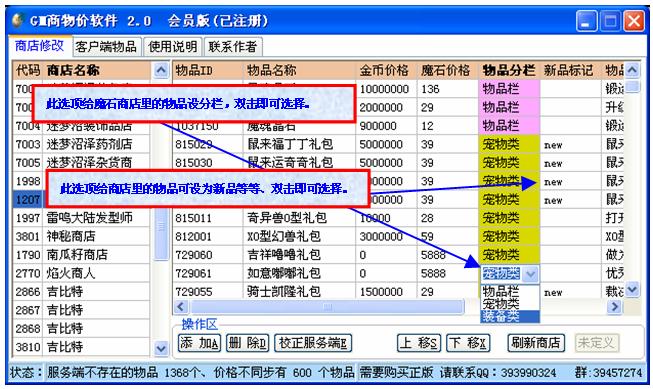Minimize the GM software window
Viewport: 653px width, 389px height.
(x=586, y=21)
